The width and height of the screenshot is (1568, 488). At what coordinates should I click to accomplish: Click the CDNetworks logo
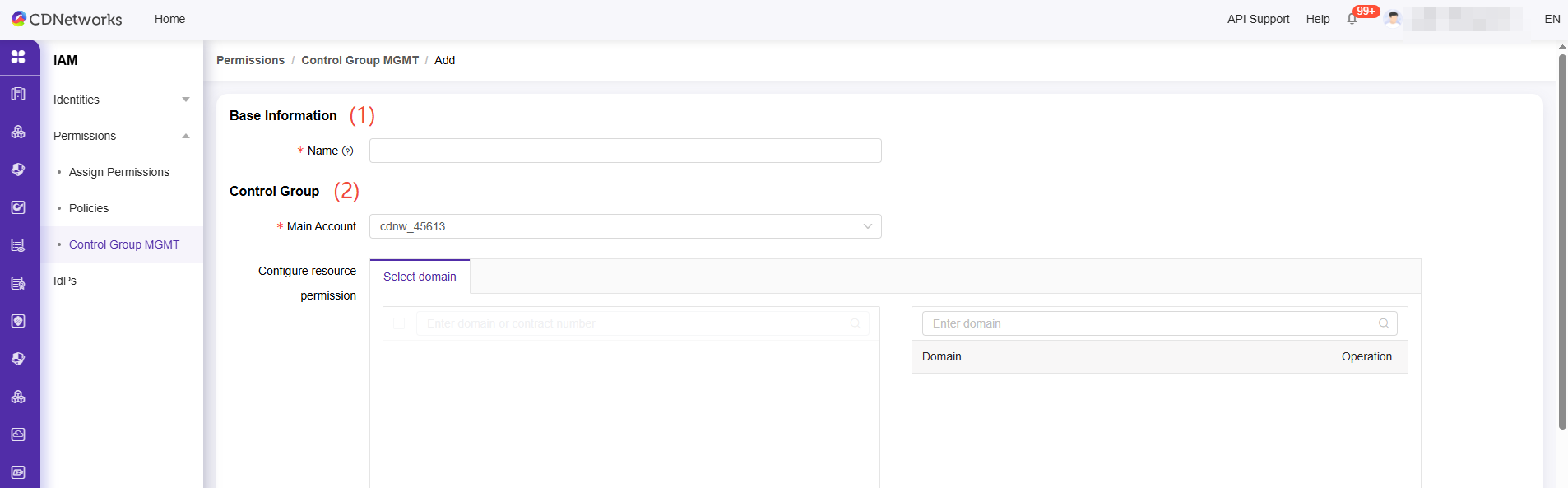(x=67, y=19)
